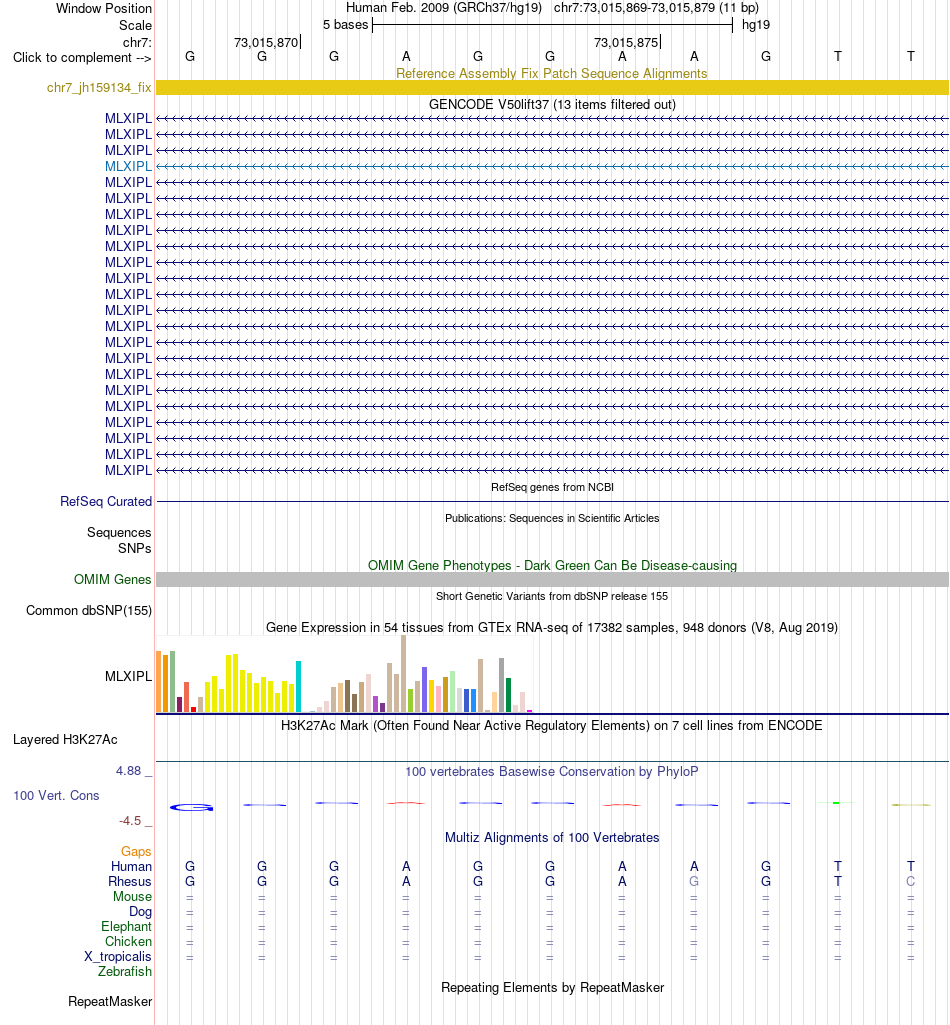Select the 'Mouse' alignment row label
Screen dimensions: 950x1025
[x=132, y=897]
